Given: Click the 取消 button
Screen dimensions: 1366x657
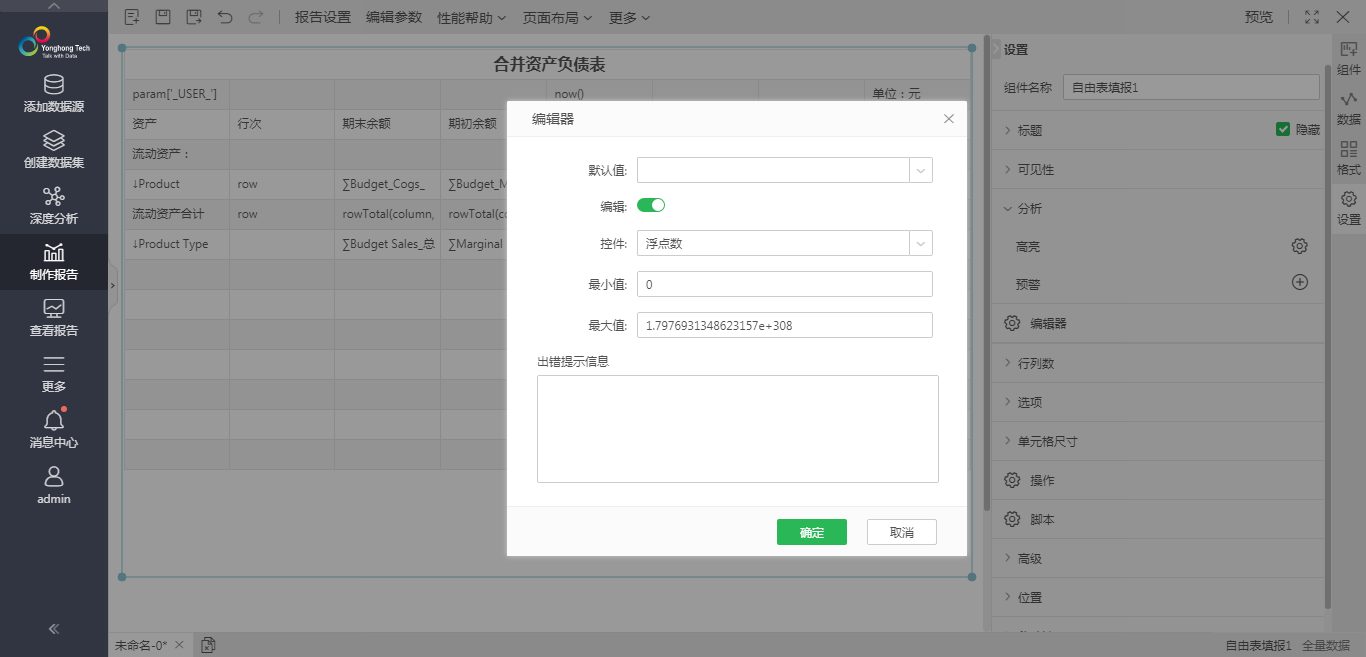Looking at the screenshot, I should coord(901,532).
